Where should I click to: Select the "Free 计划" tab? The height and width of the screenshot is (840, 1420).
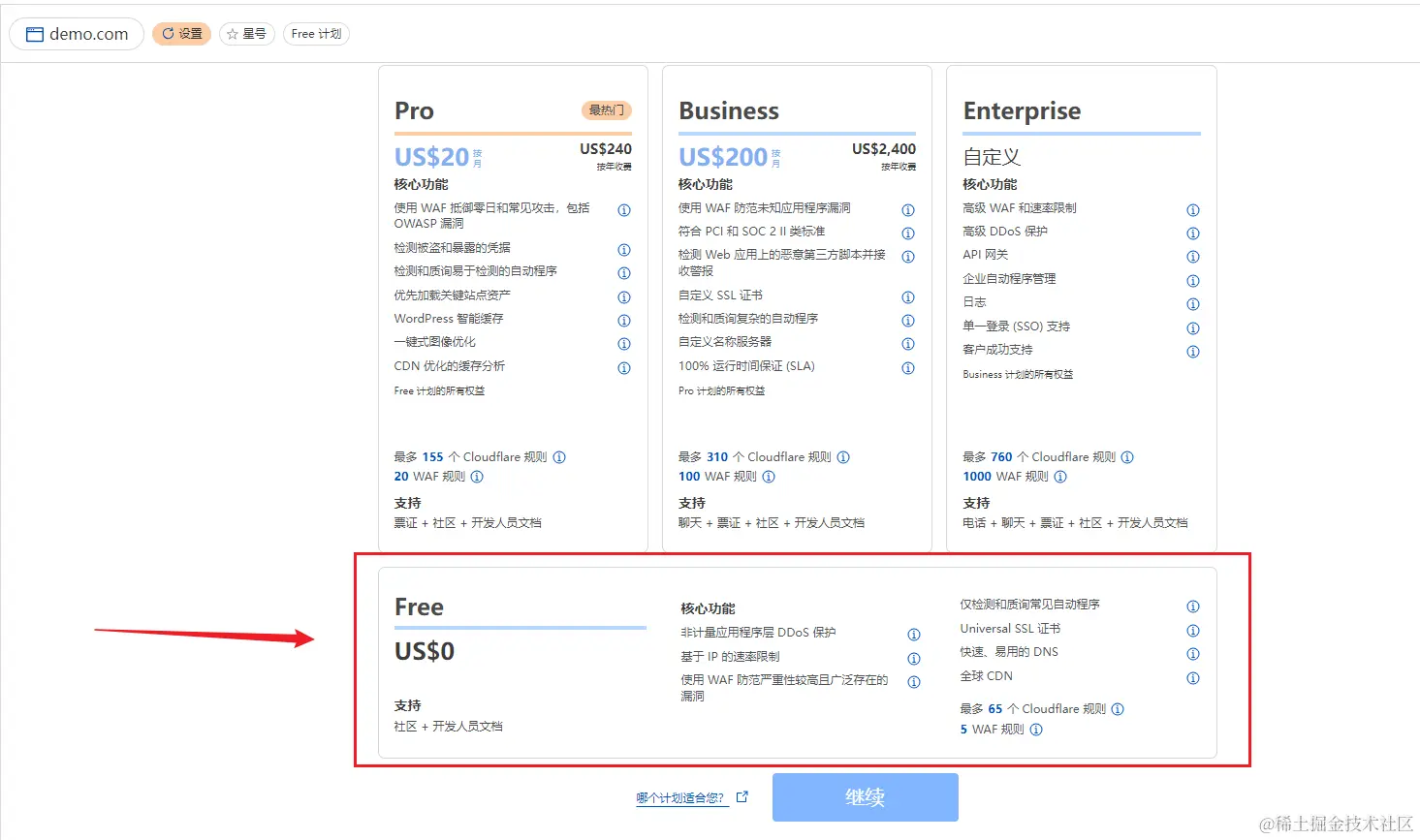pyautogui.click(x=316, y=32)
